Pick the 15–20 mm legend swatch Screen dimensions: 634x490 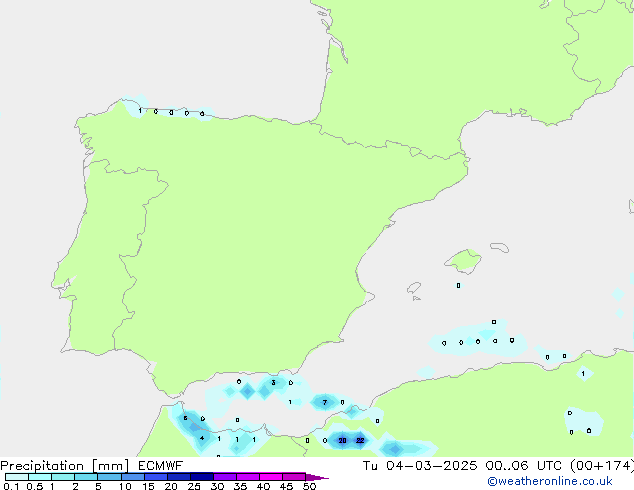[156, 477]
